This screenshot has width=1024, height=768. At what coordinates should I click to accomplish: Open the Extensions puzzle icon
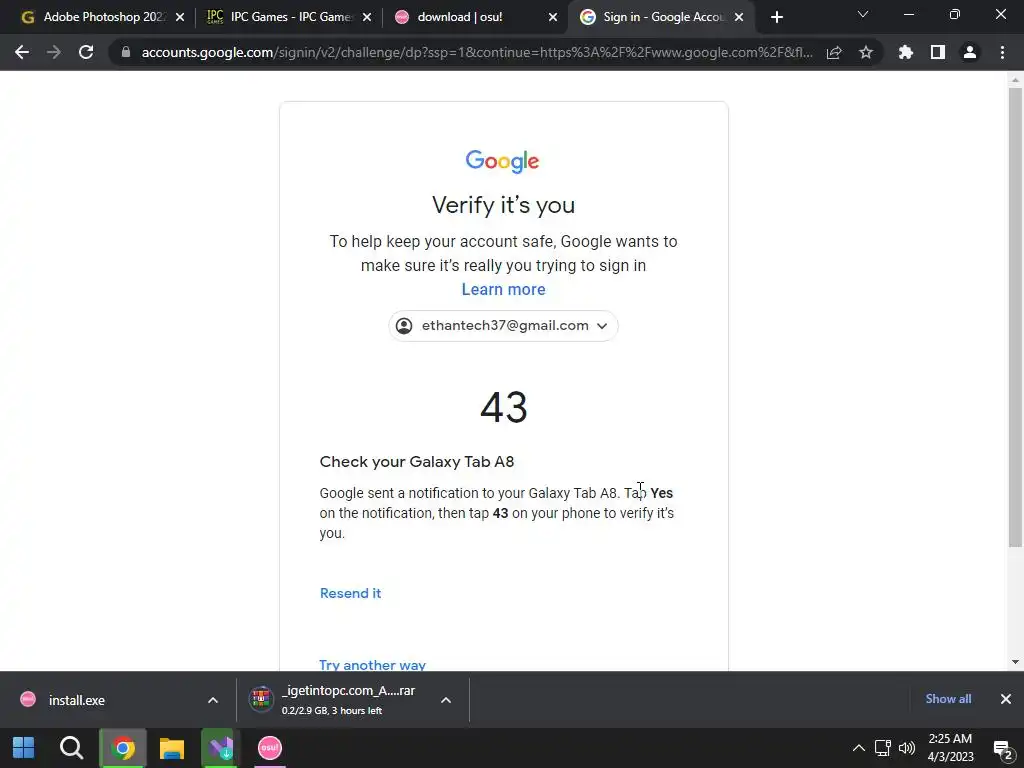click(905, 52)
